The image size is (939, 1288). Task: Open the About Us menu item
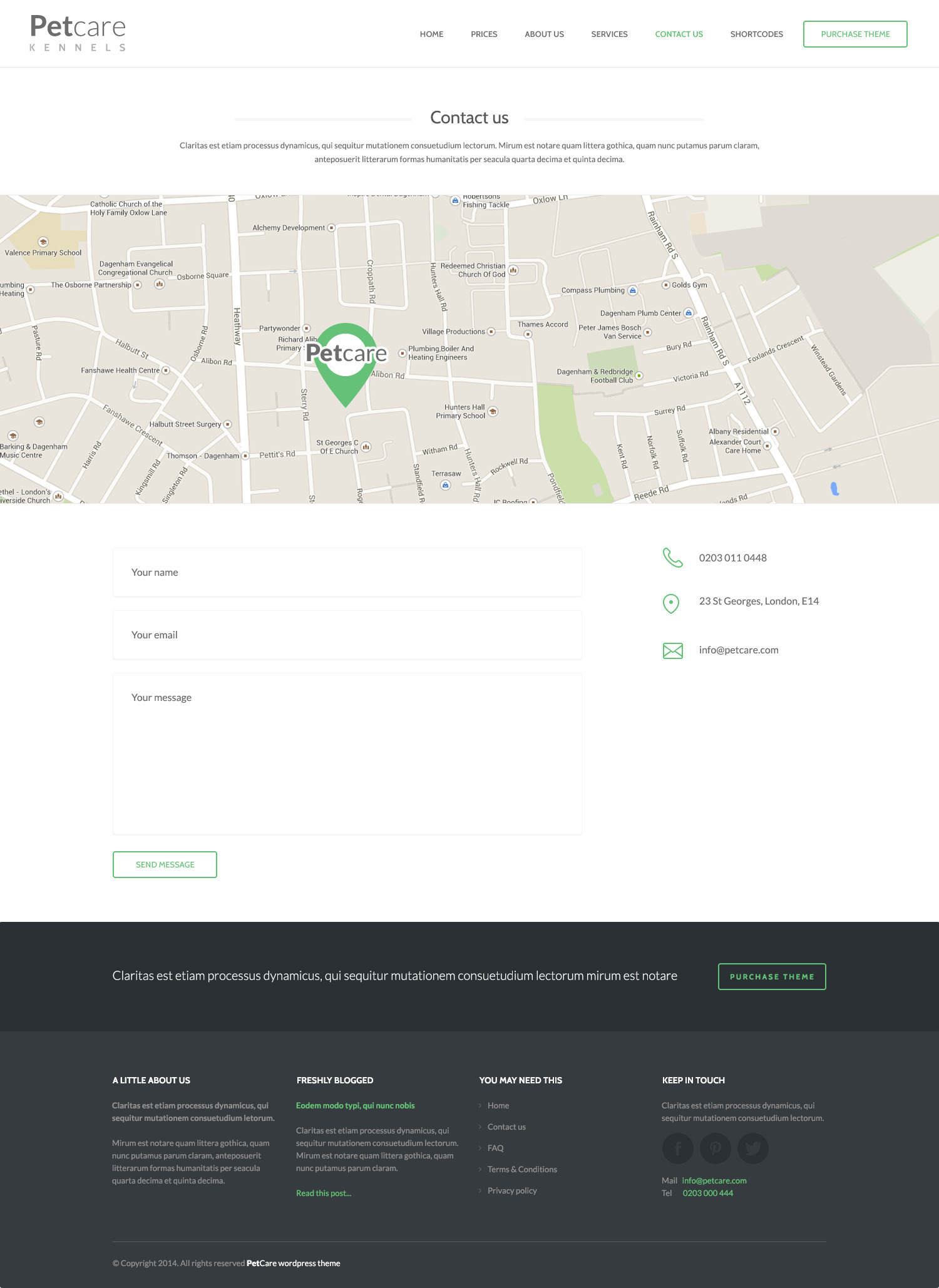coord(545,34)
